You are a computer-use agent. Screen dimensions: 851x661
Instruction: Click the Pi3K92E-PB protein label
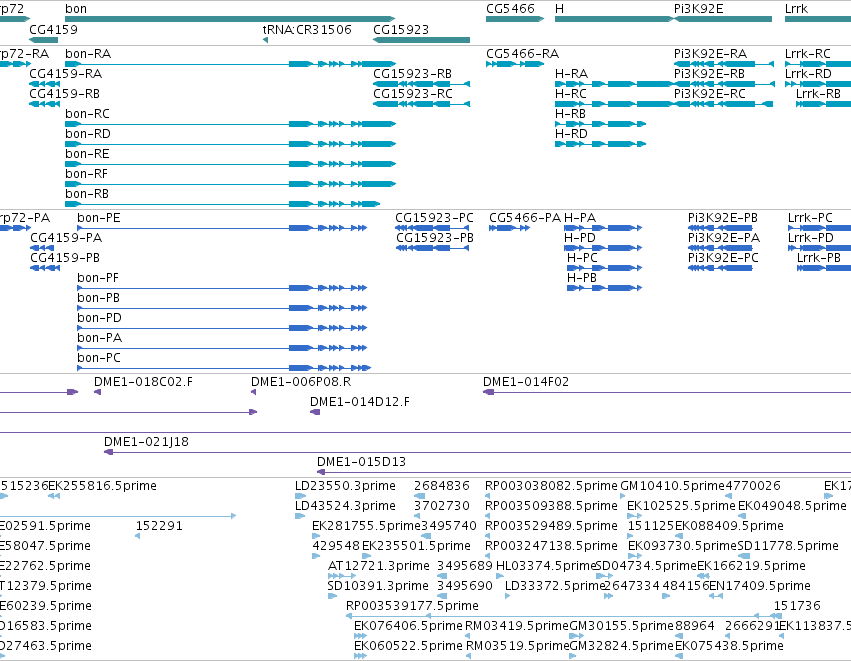tap(723, 218)
